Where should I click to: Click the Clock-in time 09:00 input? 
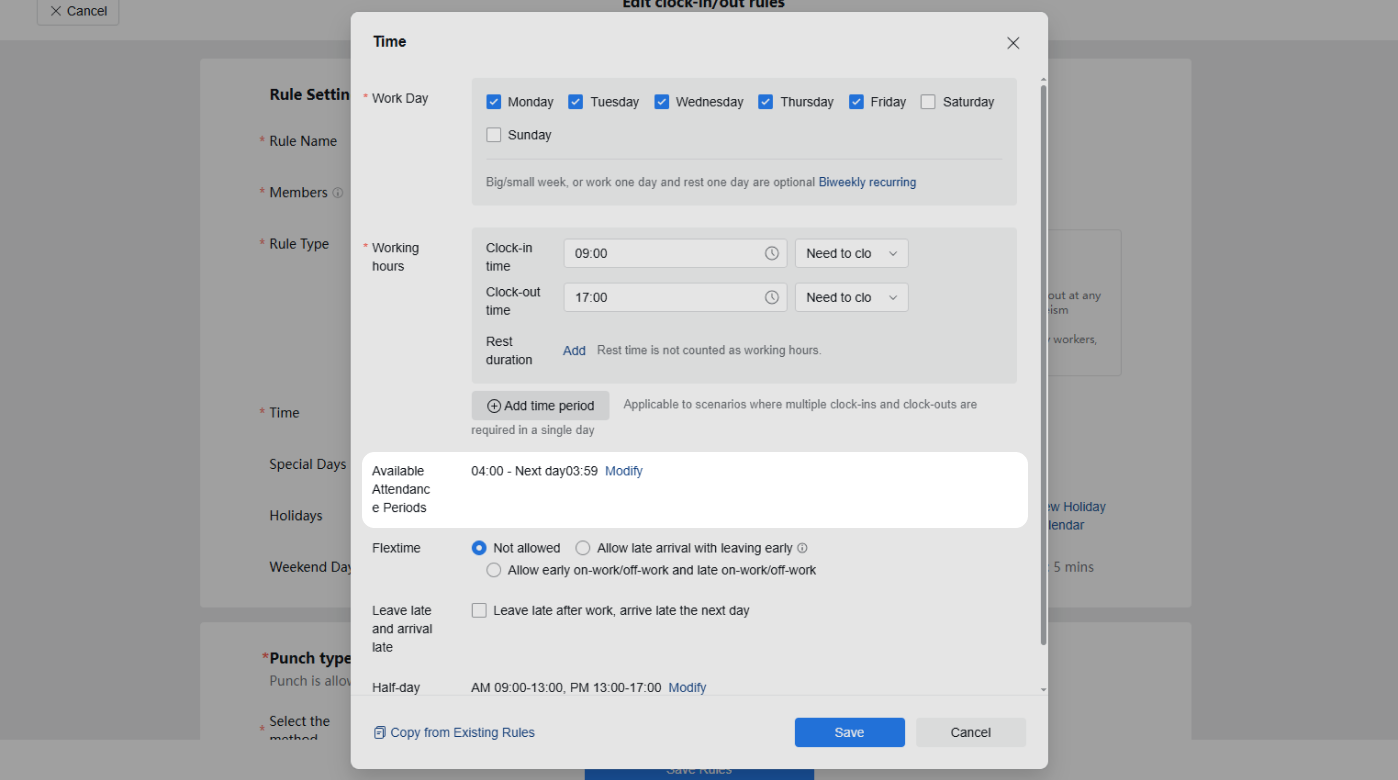point(675,254)
